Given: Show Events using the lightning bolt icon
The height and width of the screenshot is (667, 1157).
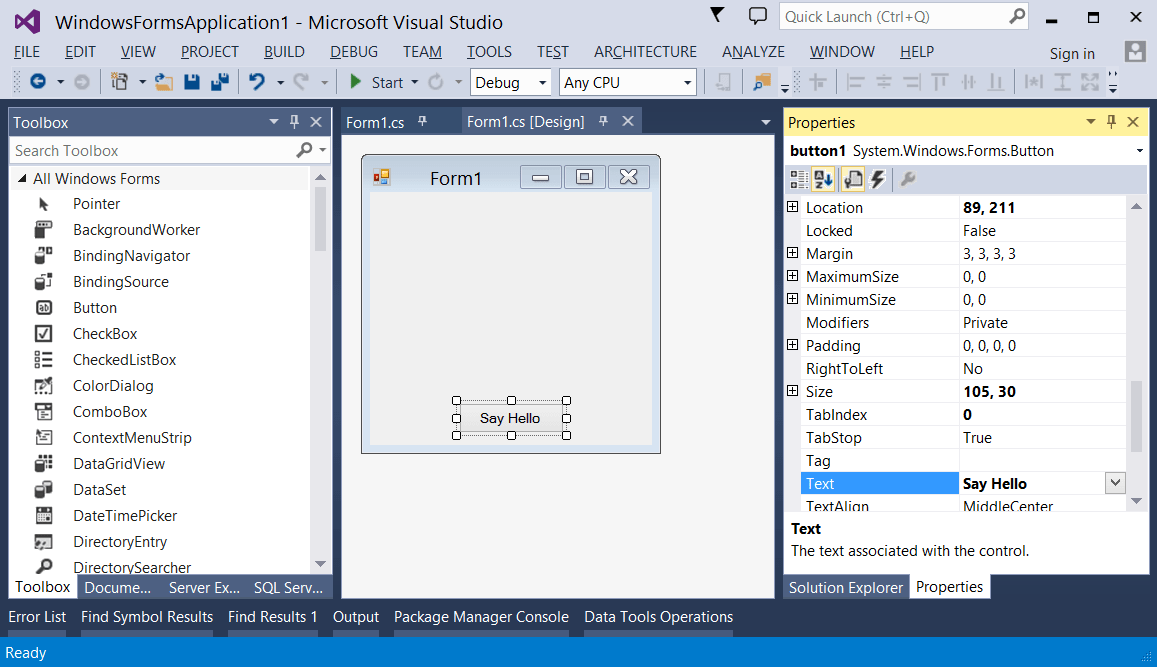Looking at the screenshot, I should coord(877,179).
